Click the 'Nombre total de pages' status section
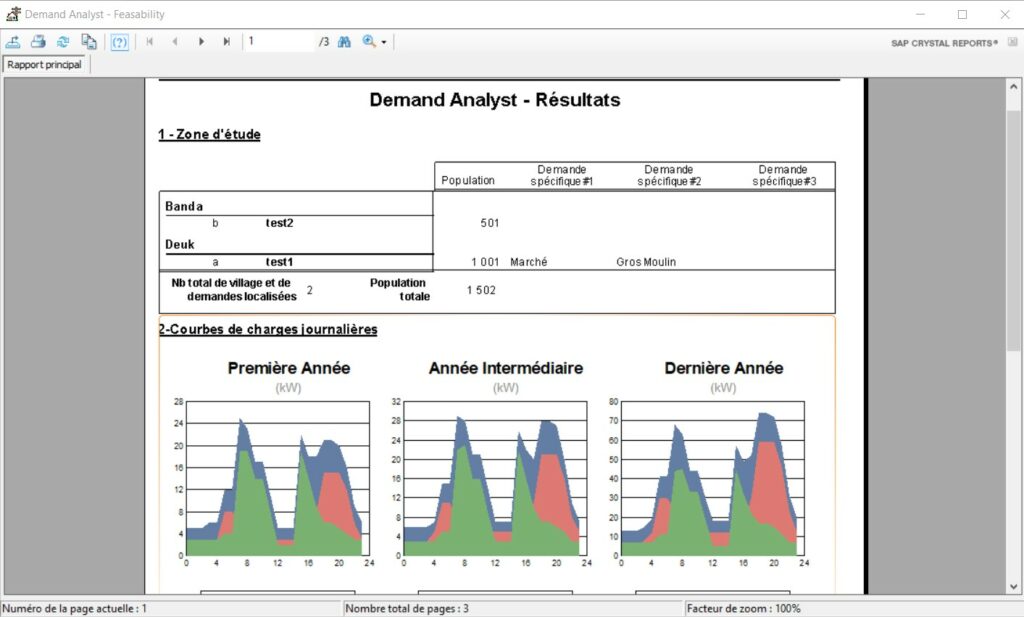This screenshot has width=1024, height=617. pos(410,608)
